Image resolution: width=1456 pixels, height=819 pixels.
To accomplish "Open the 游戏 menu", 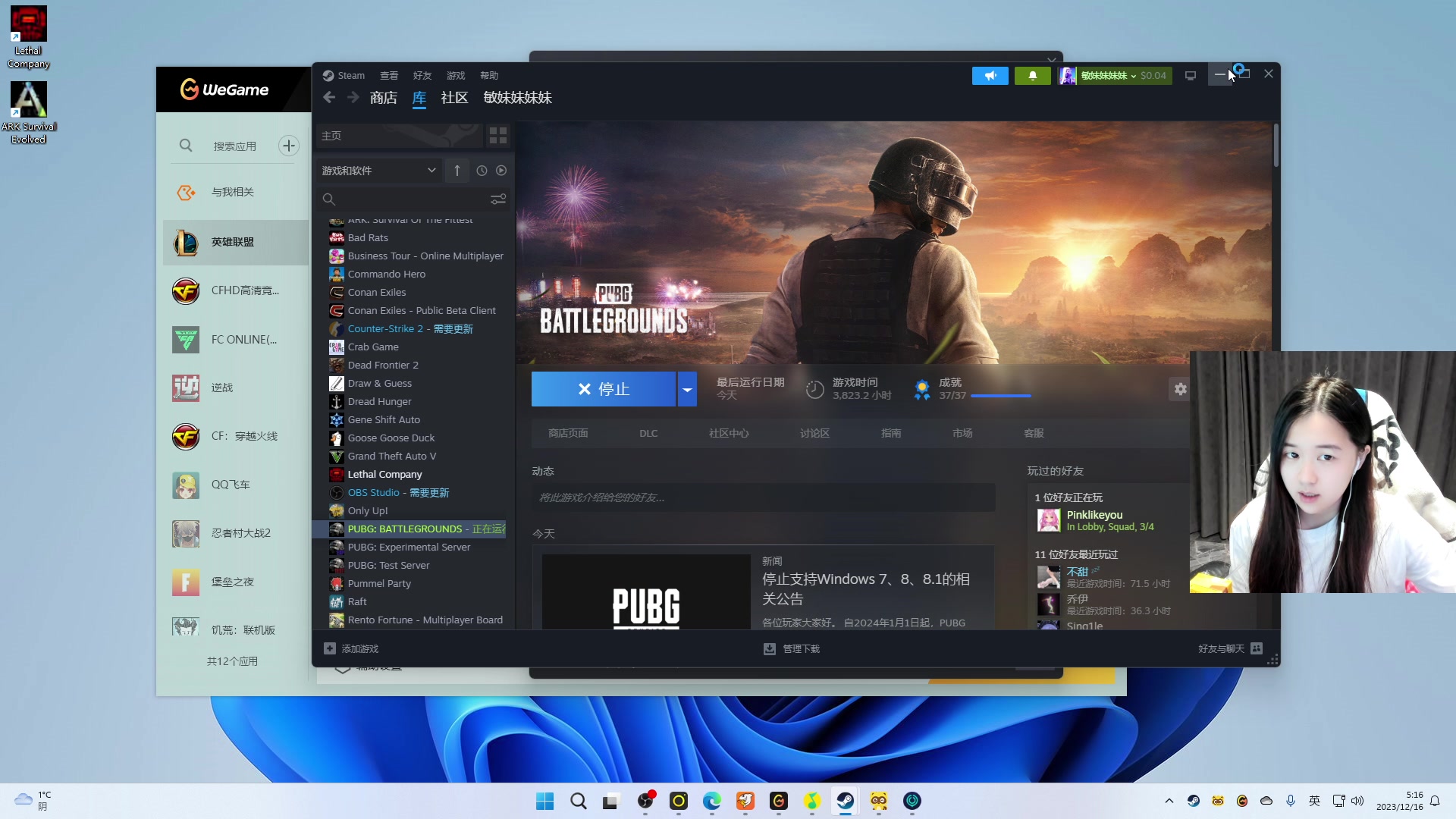I will [x=456, y=76].
